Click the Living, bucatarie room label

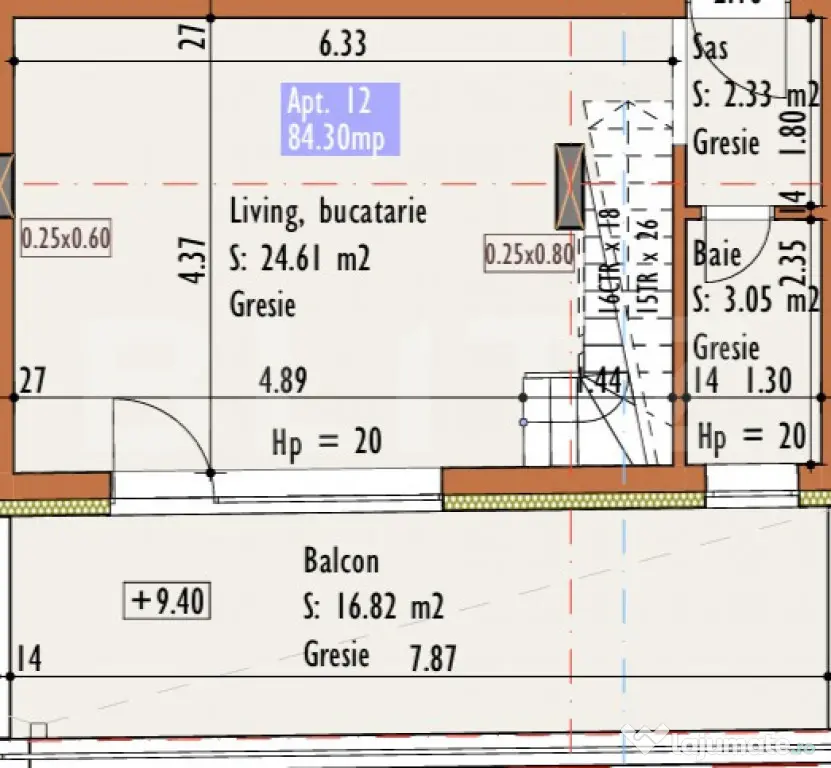tap(328, 212)
